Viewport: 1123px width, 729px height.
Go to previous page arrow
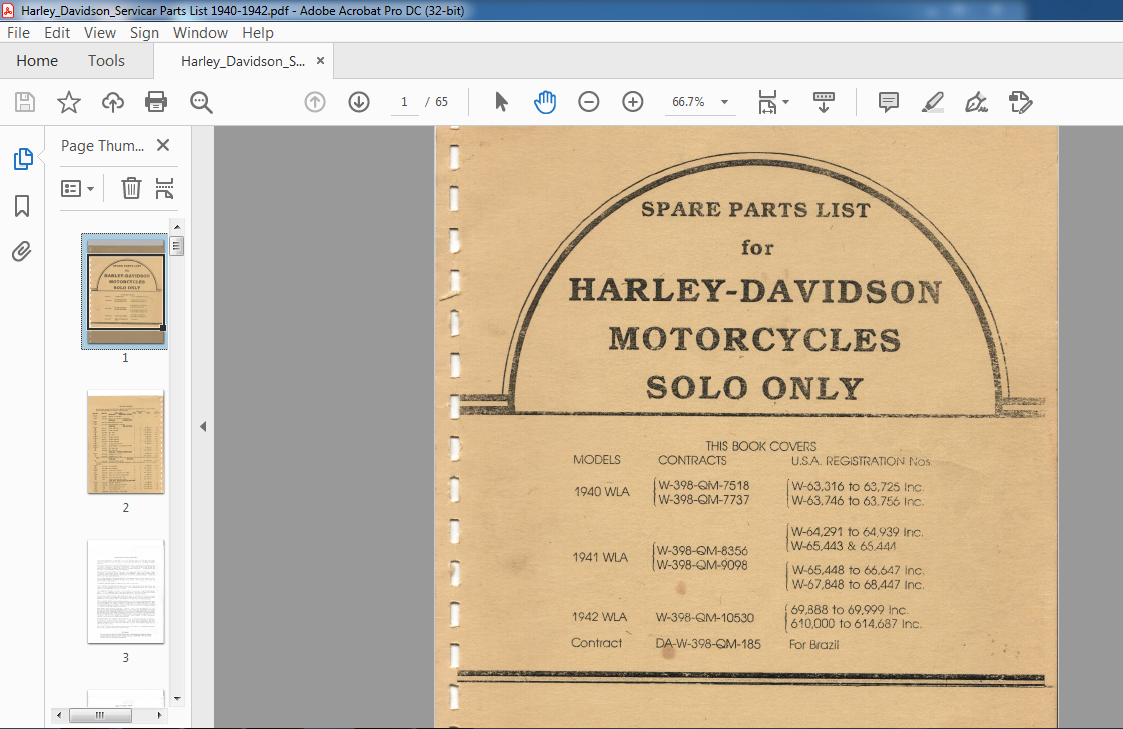tap(315, 102)
